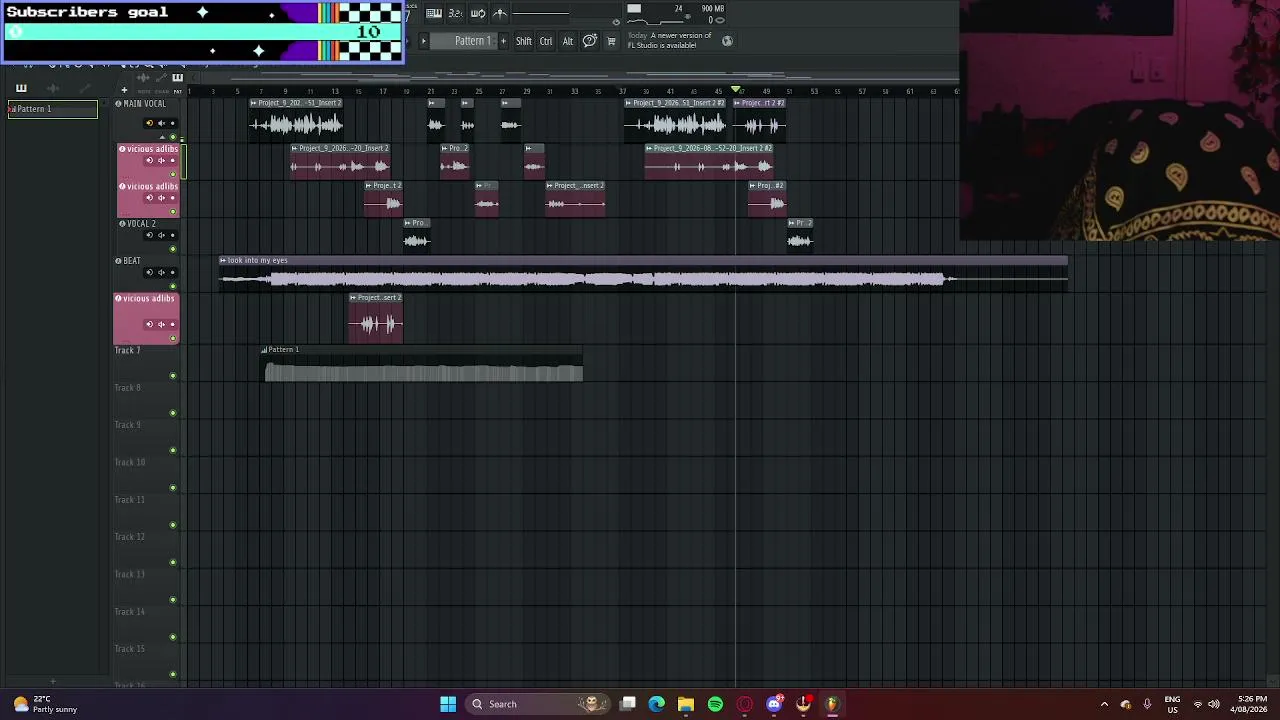Toggle the loop recording icon in toolbar
1280x720 pixels.
pyautogui.click(x=478, y=13)
